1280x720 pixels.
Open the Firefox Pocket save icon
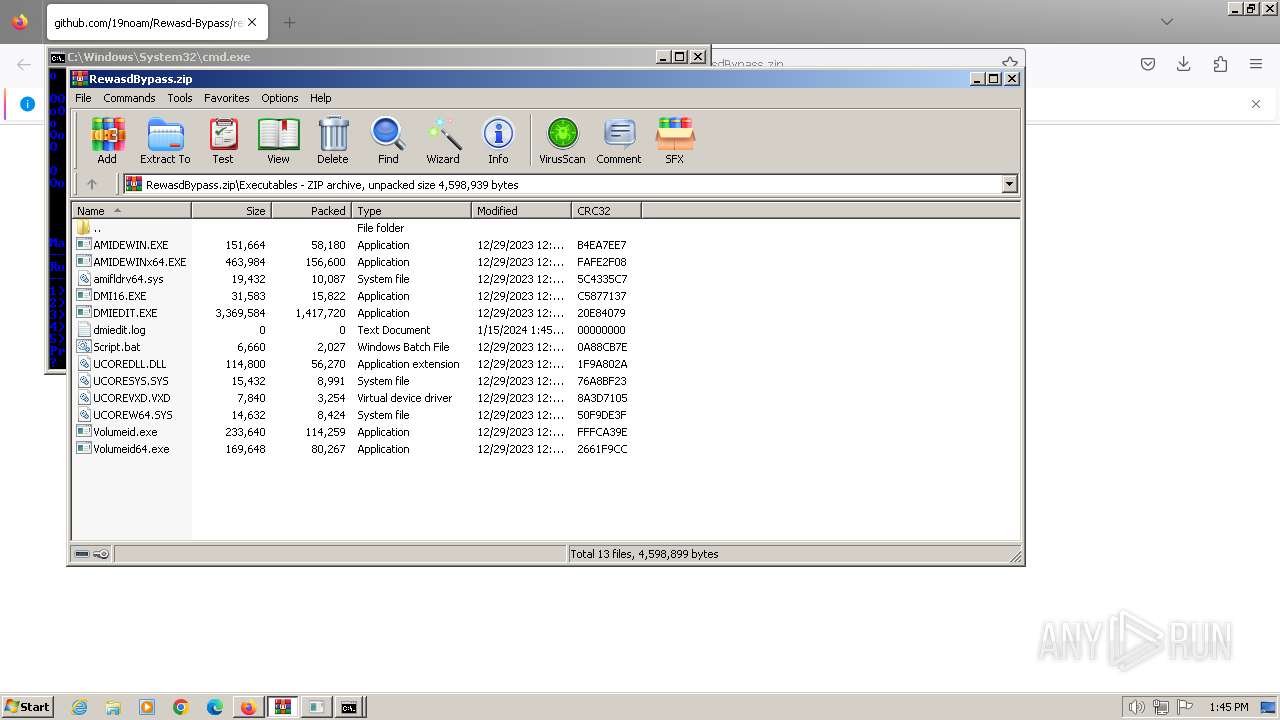(1148, 64)
